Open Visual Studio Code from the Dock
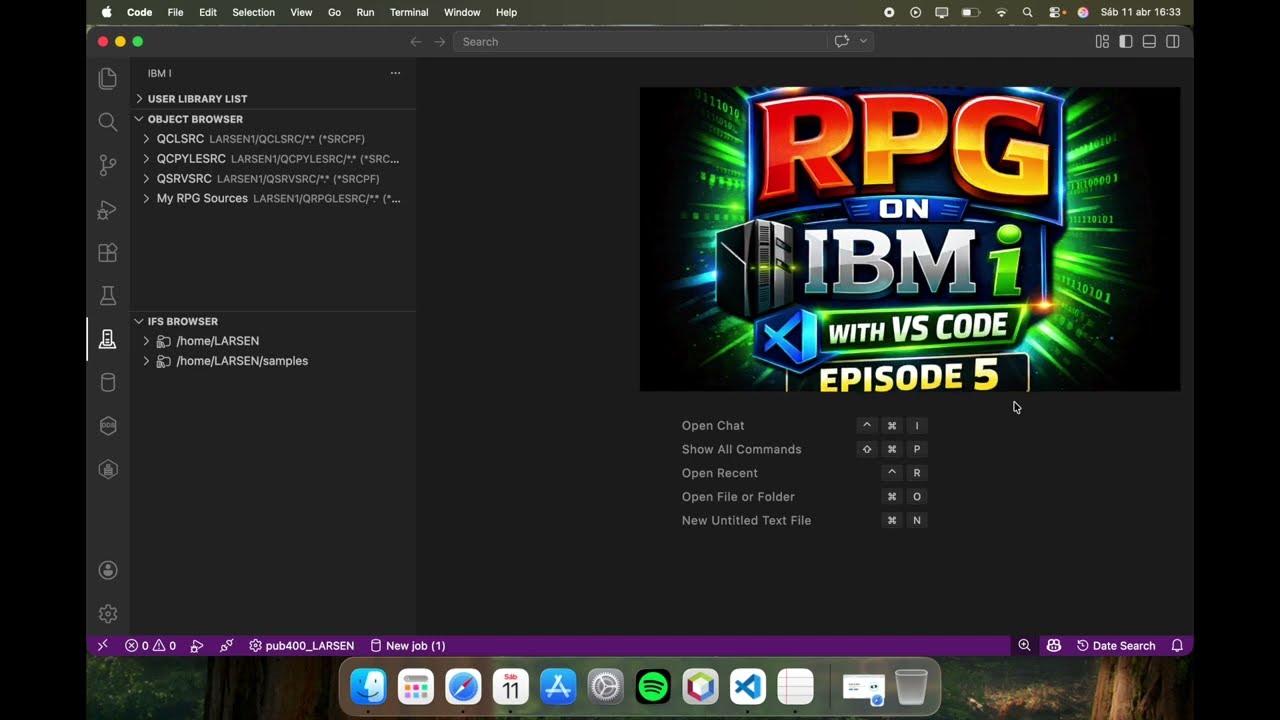Screen dimensions: 1280x720 tap(748, 687)
